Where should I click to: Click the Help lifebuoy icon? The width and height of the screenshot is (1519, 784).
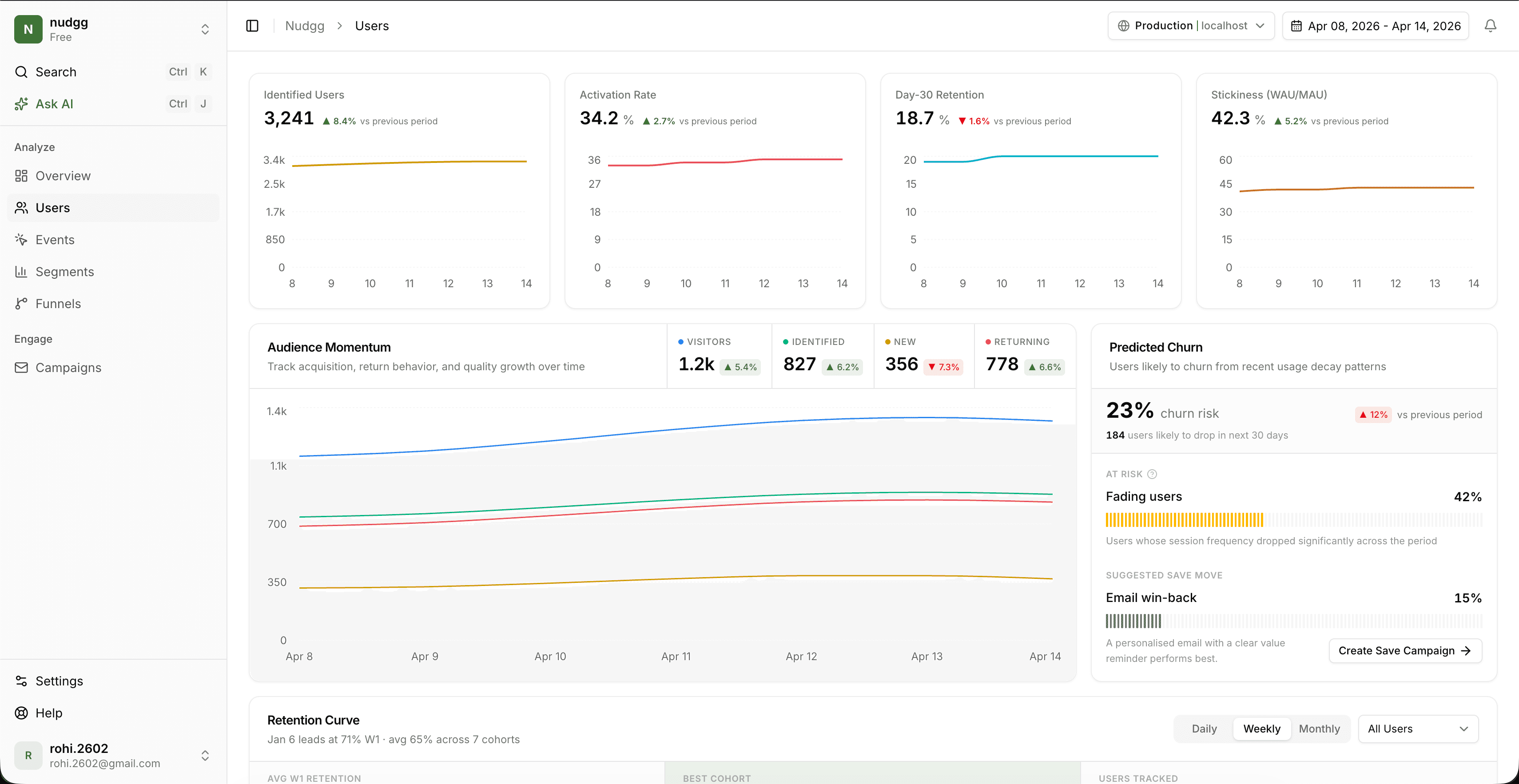click(x=21, y=713)
